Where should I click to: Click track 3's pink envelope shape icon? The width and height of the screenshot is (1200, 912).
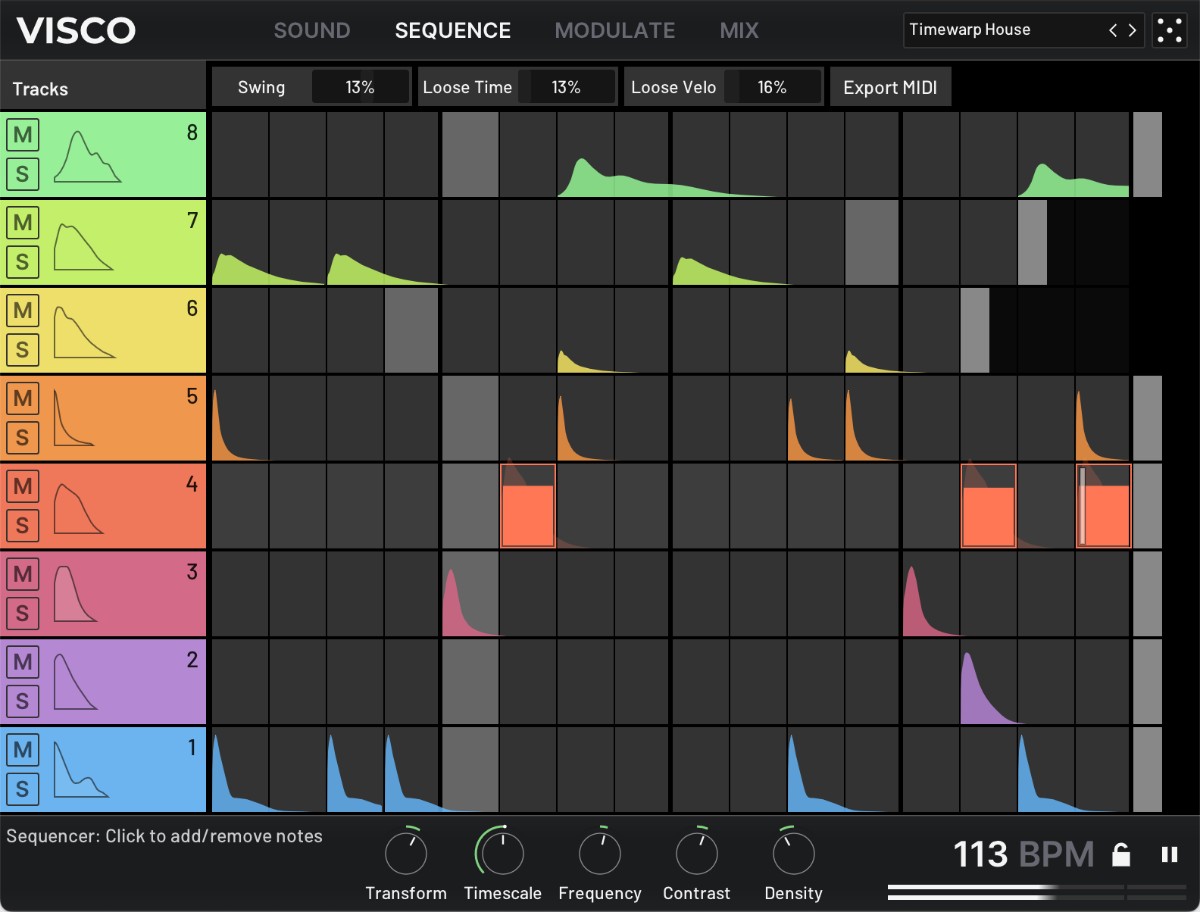pyautogui.click(x=75, y=594)
